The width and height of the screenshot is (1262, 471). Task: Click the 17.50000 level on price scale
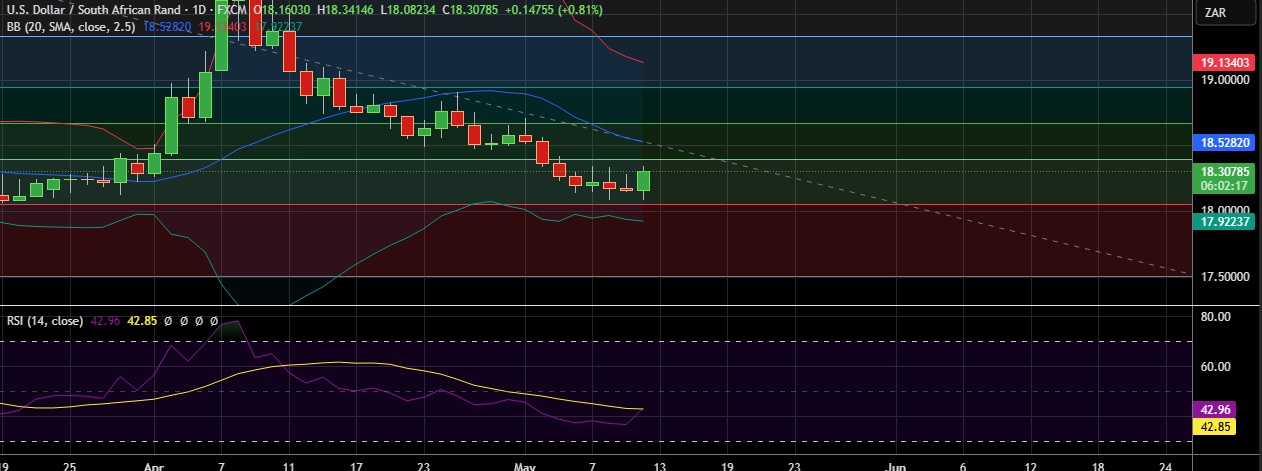[x=1225, y=276]
